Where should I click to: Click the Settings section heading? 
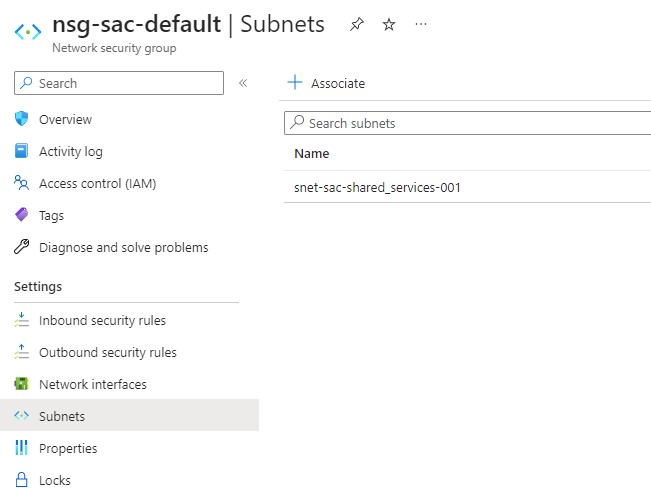38,287
